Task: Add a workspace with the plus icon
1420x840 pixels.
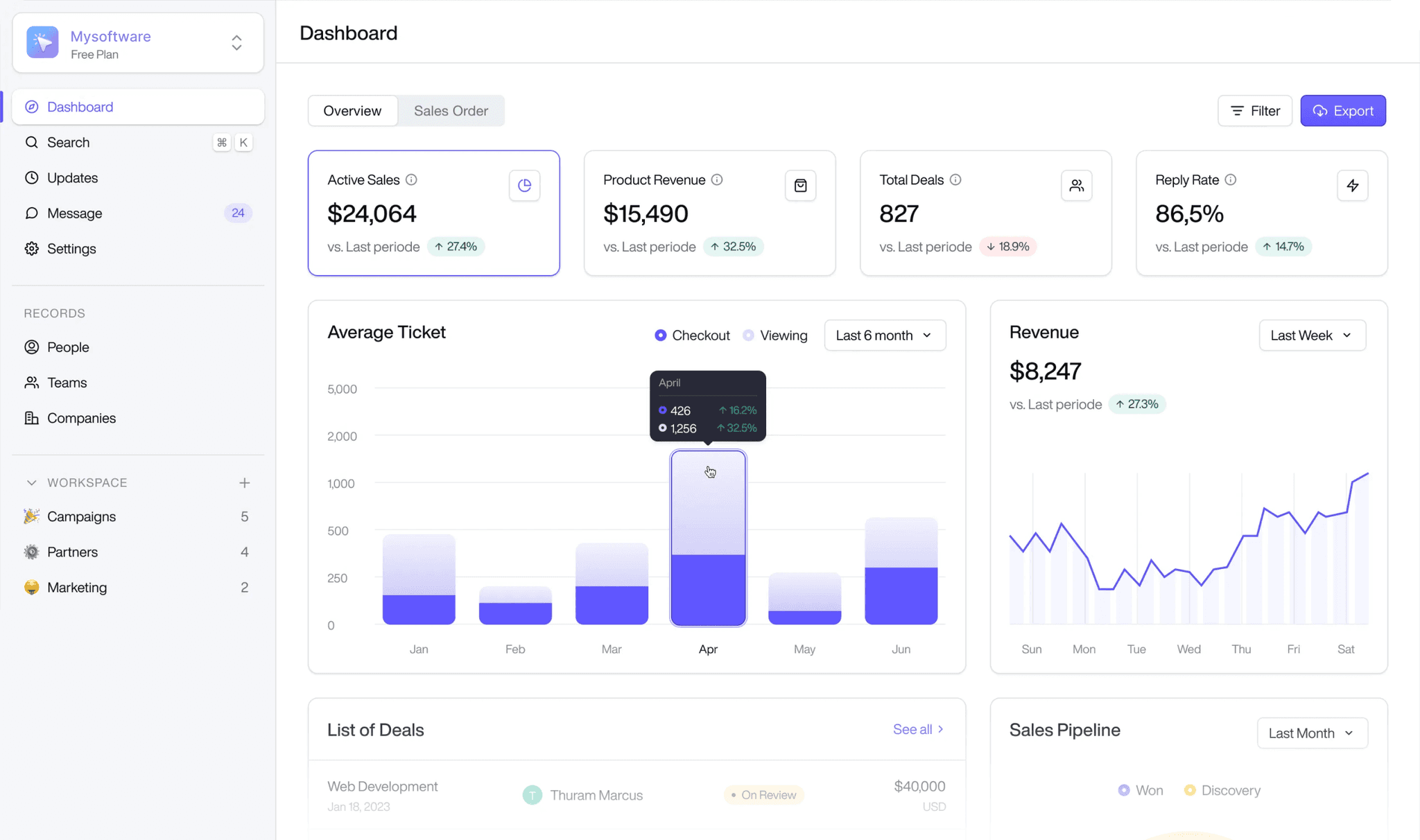Action: point(244,482)
